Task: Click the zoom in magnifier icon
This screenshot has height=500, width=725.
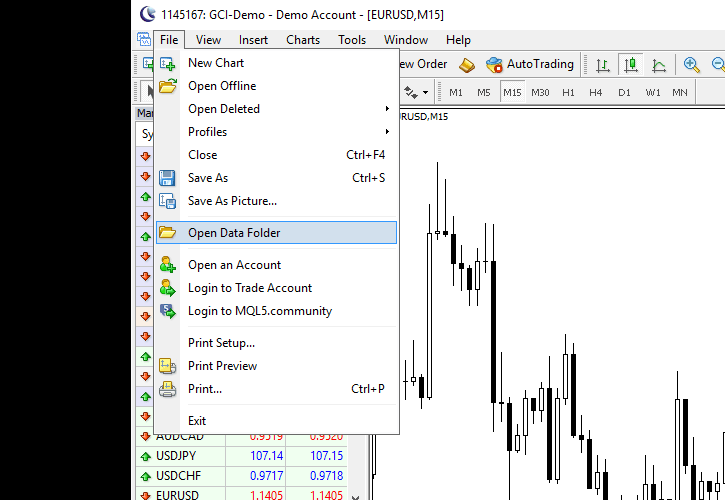Action: [x=691, y=64]
